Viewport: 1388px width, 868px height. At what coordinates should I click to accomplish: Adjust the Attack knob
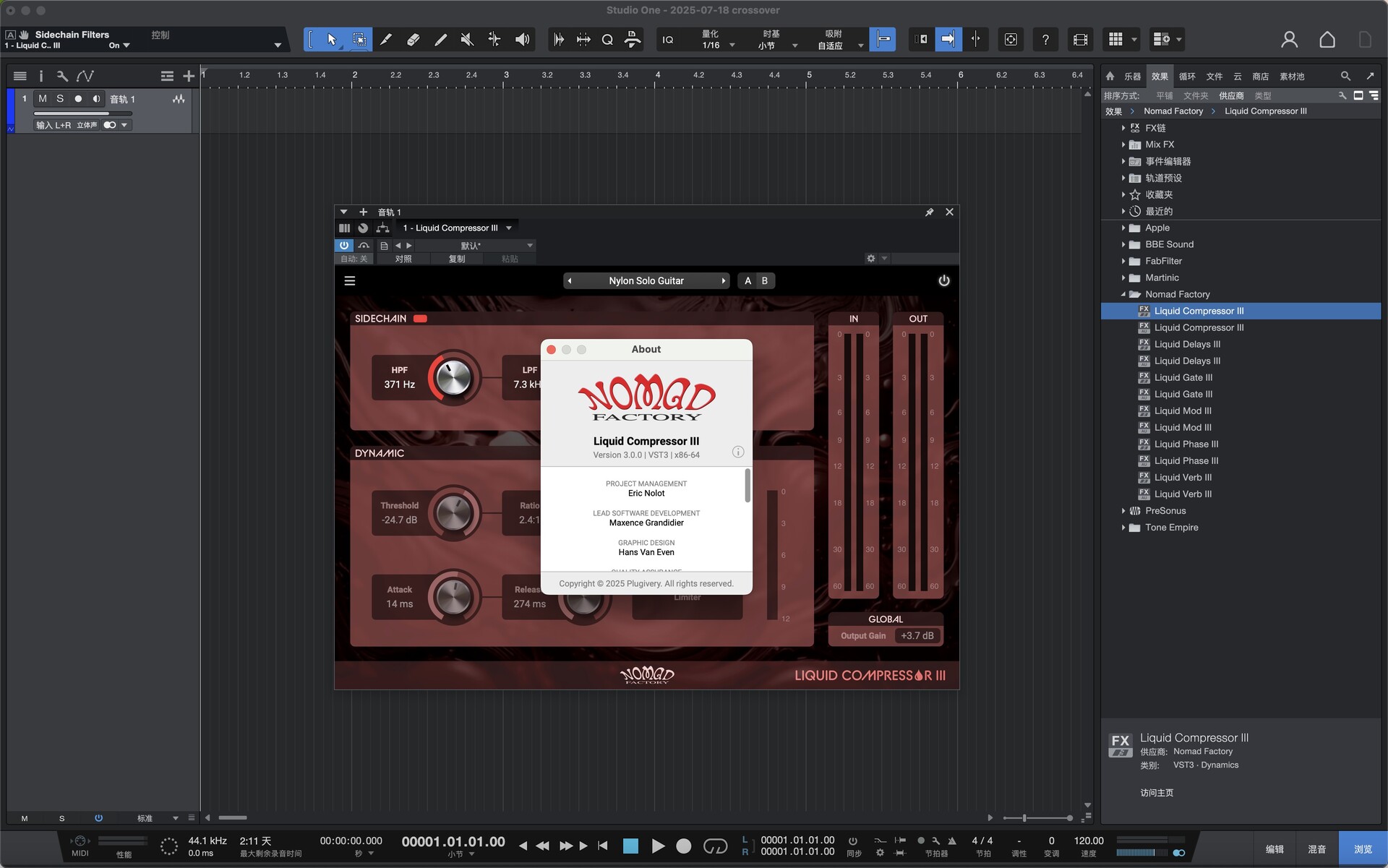tap(453, 597)
